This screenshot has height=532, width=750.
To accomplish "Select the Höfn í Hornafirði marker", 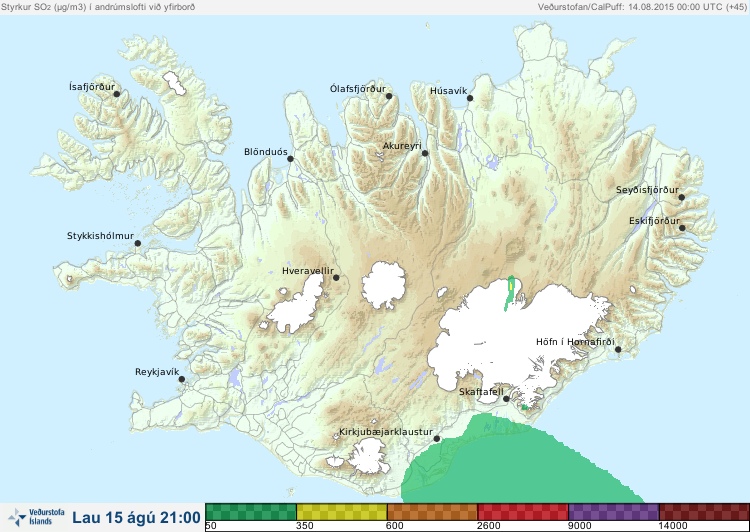I will [x=618, y=350].
